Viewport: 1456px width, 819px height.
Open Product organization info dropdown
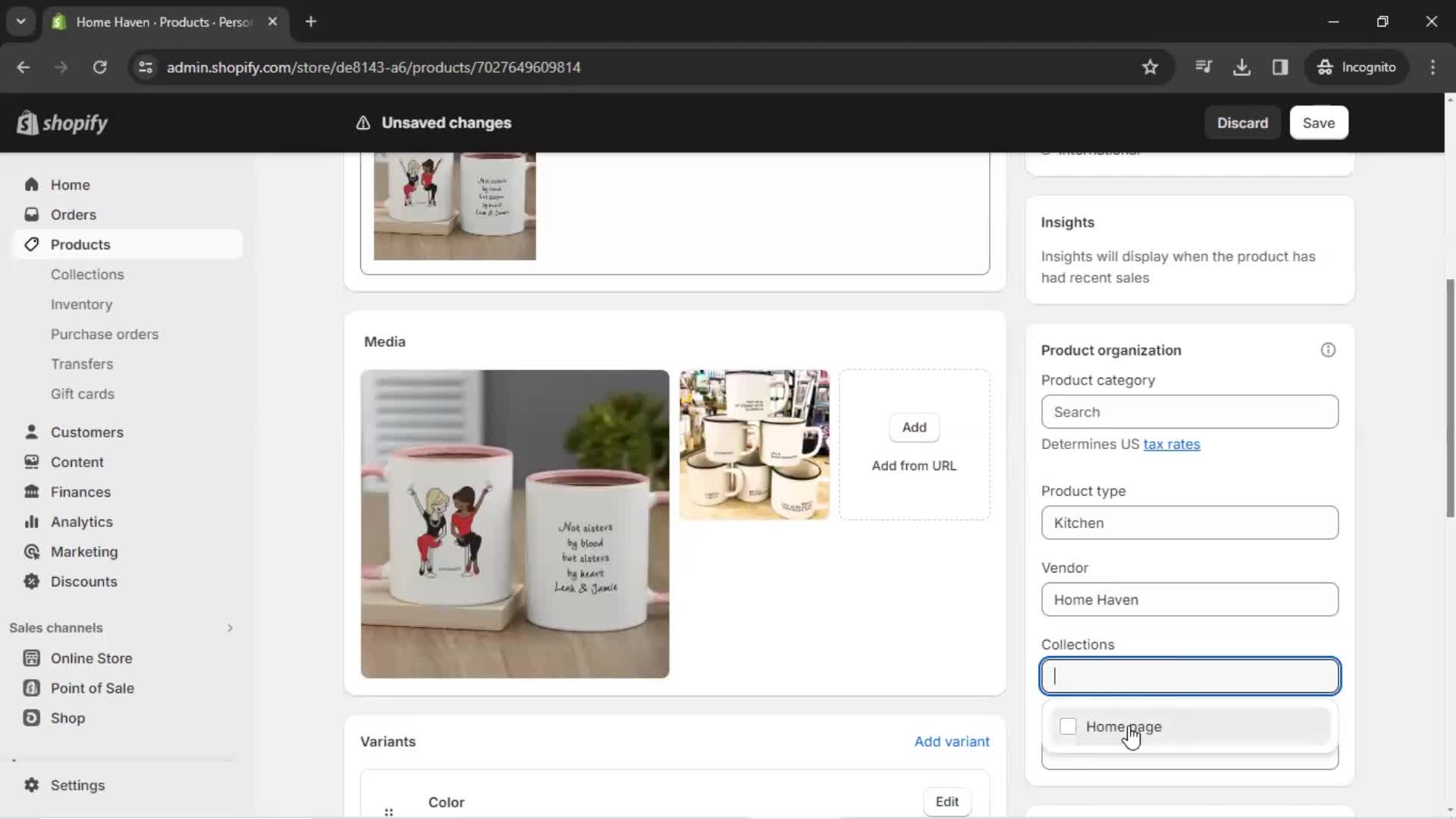coord(1330,349)
